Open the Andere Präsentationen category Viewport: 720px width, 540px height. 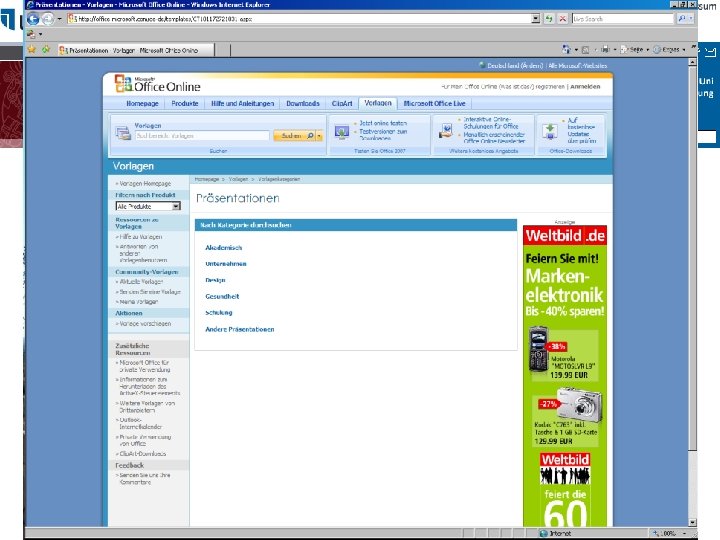pos(240,329)
